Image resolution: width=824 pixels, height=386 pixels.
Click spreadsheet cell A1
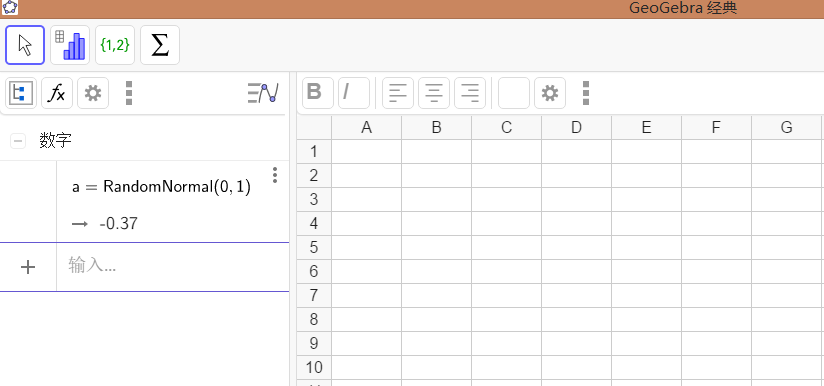point(366,151)
